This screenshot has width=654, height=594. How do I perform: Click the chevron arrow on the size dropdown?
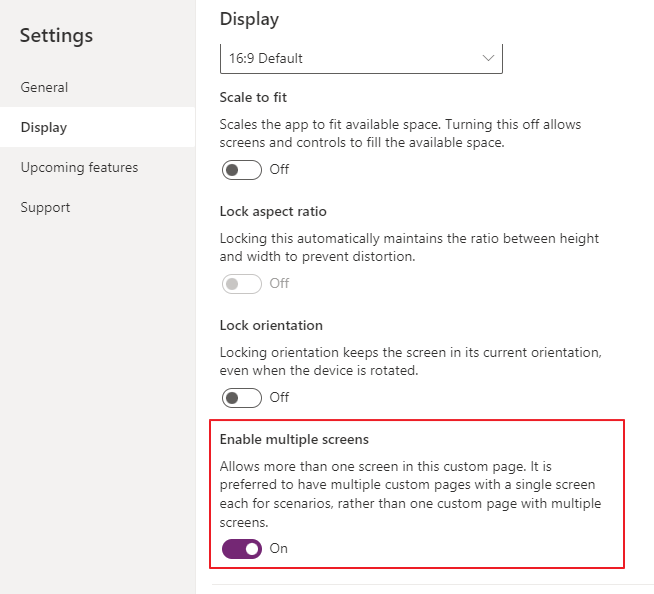coord(488,58)
